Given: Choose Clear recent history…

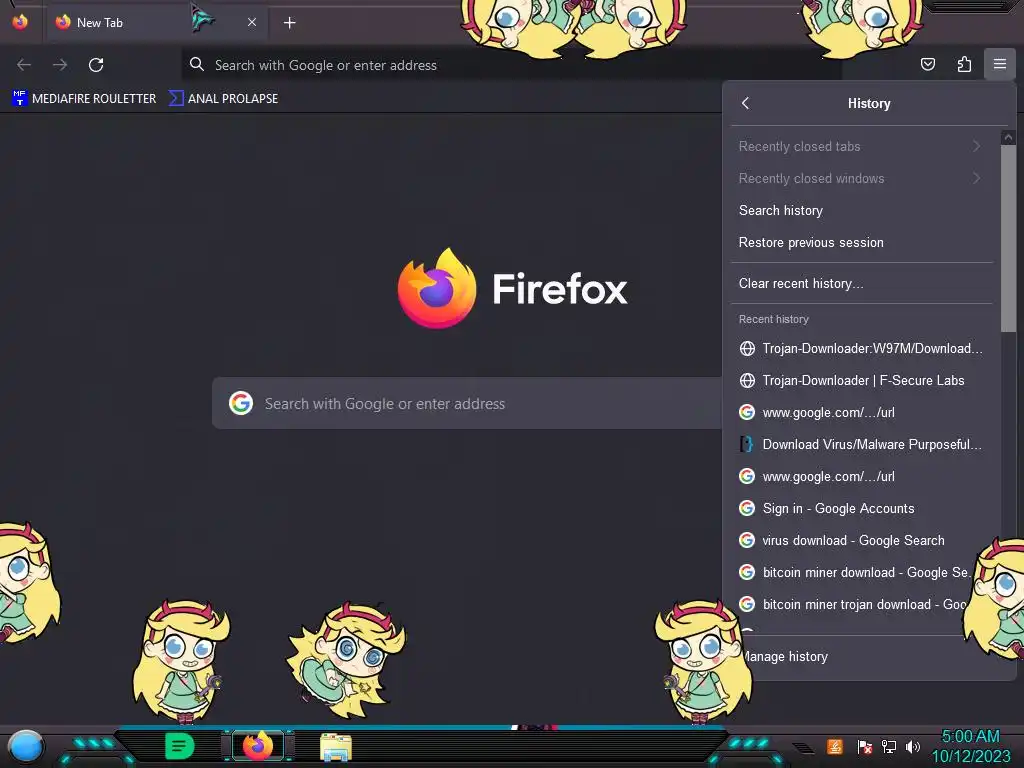Looking at the screenshot, I should (861, 283).
